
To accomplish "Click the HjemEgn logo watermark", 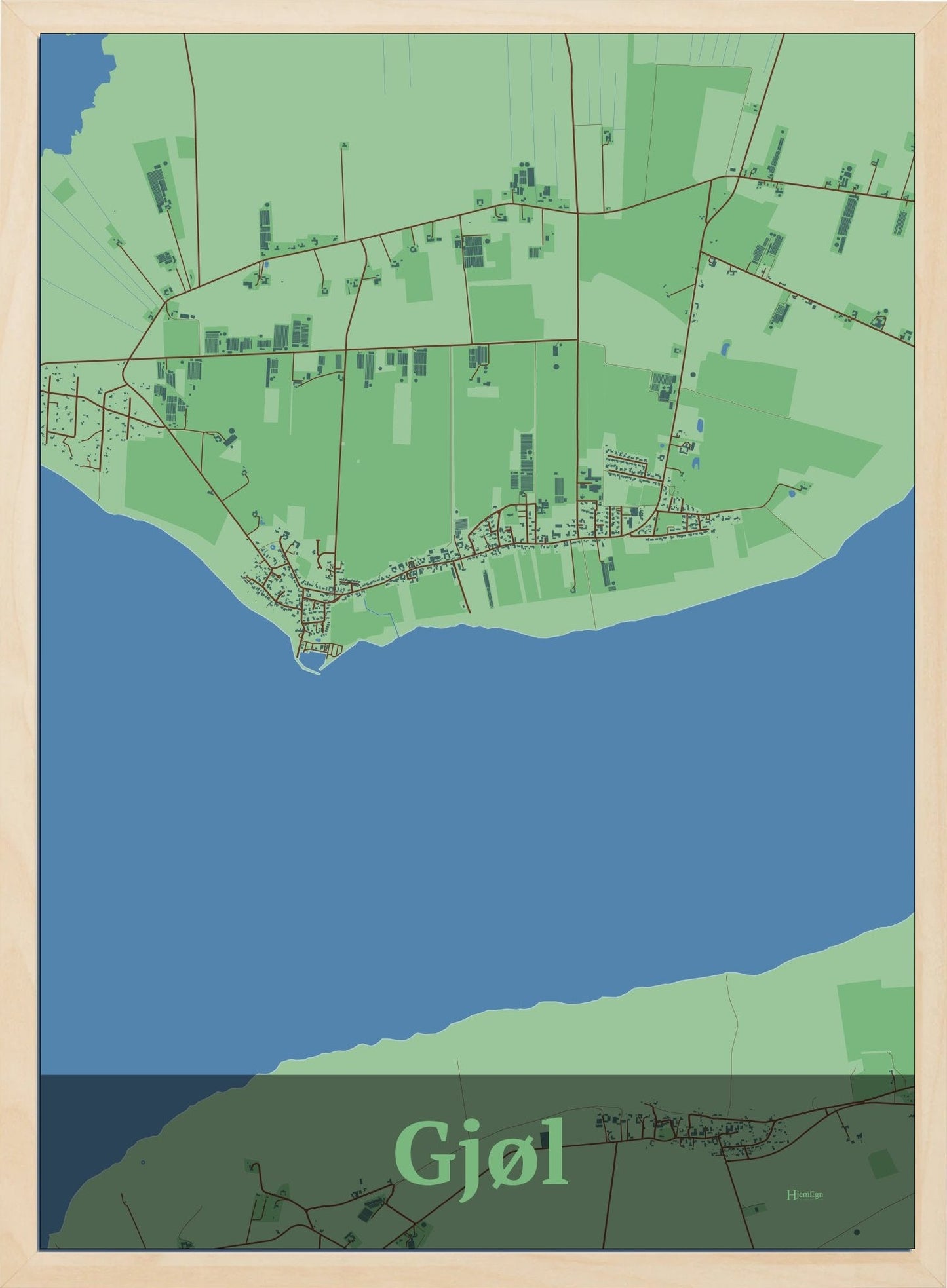I will [x=804, y=1194].
